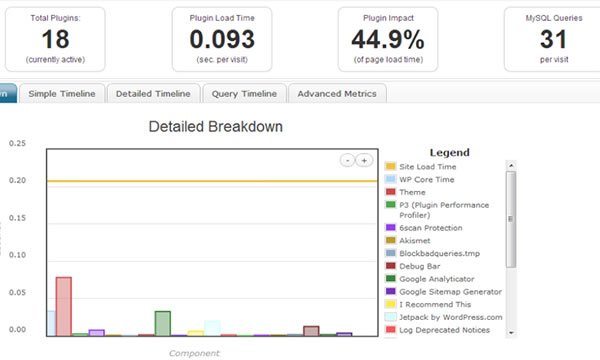Click the Plugin Impact 44.9% card
Screen dimensions: 600x360
coord(388,39)
